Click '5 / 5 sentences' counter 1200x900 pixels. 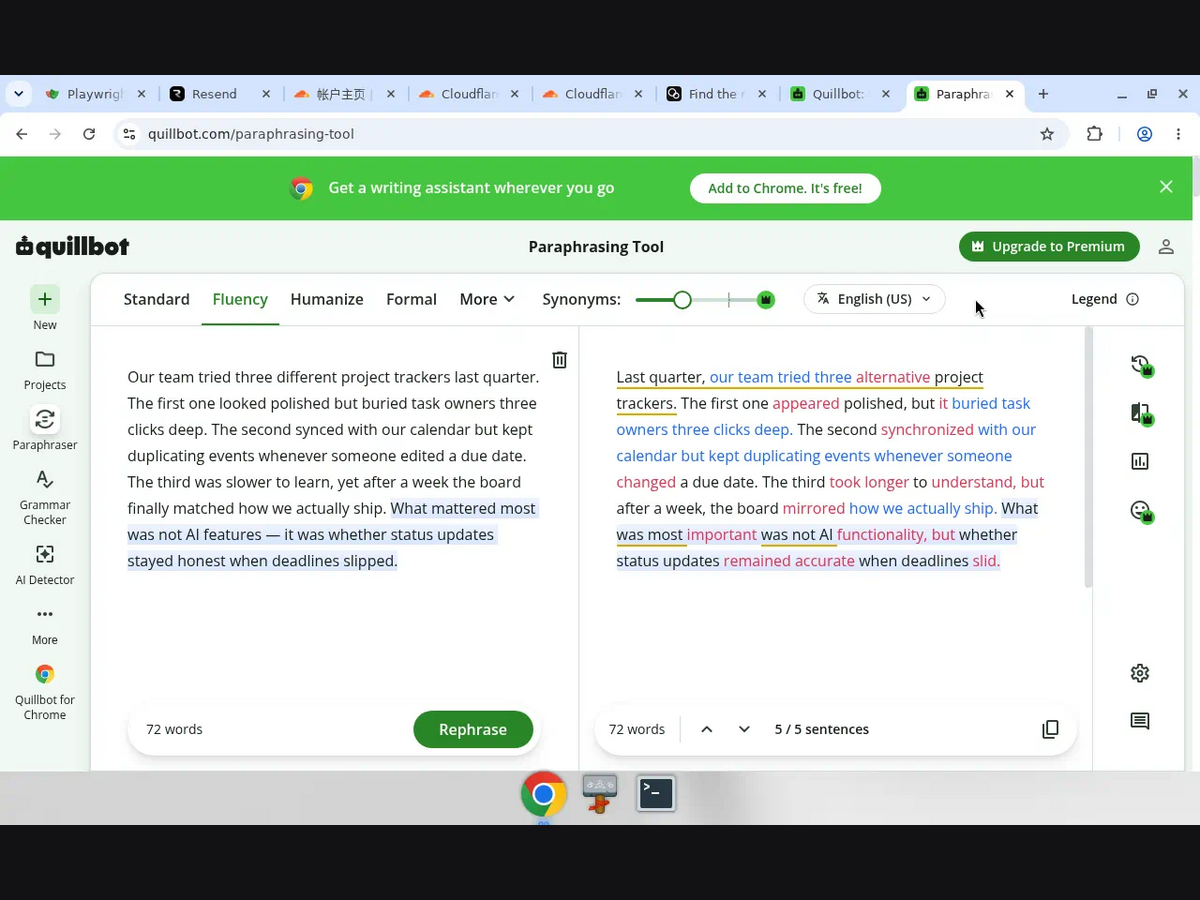822,729
